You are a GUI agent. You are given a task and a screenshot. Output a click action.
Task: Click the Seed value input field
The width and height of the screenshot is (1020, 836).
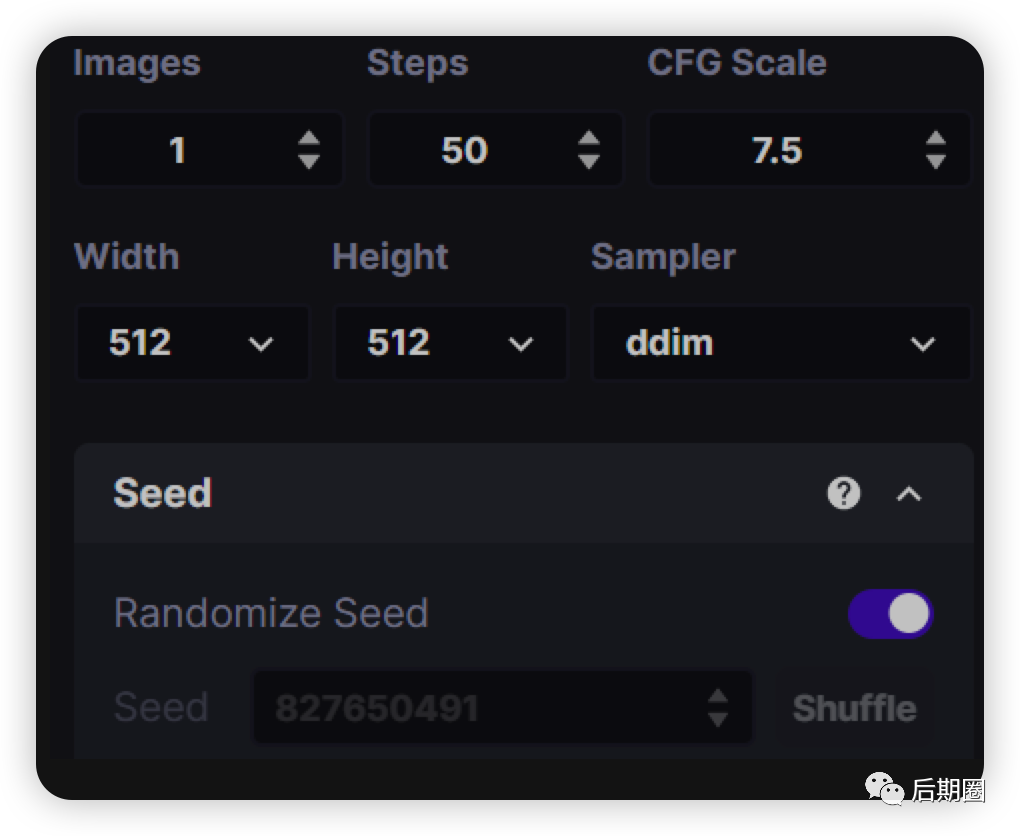[470, 708]
